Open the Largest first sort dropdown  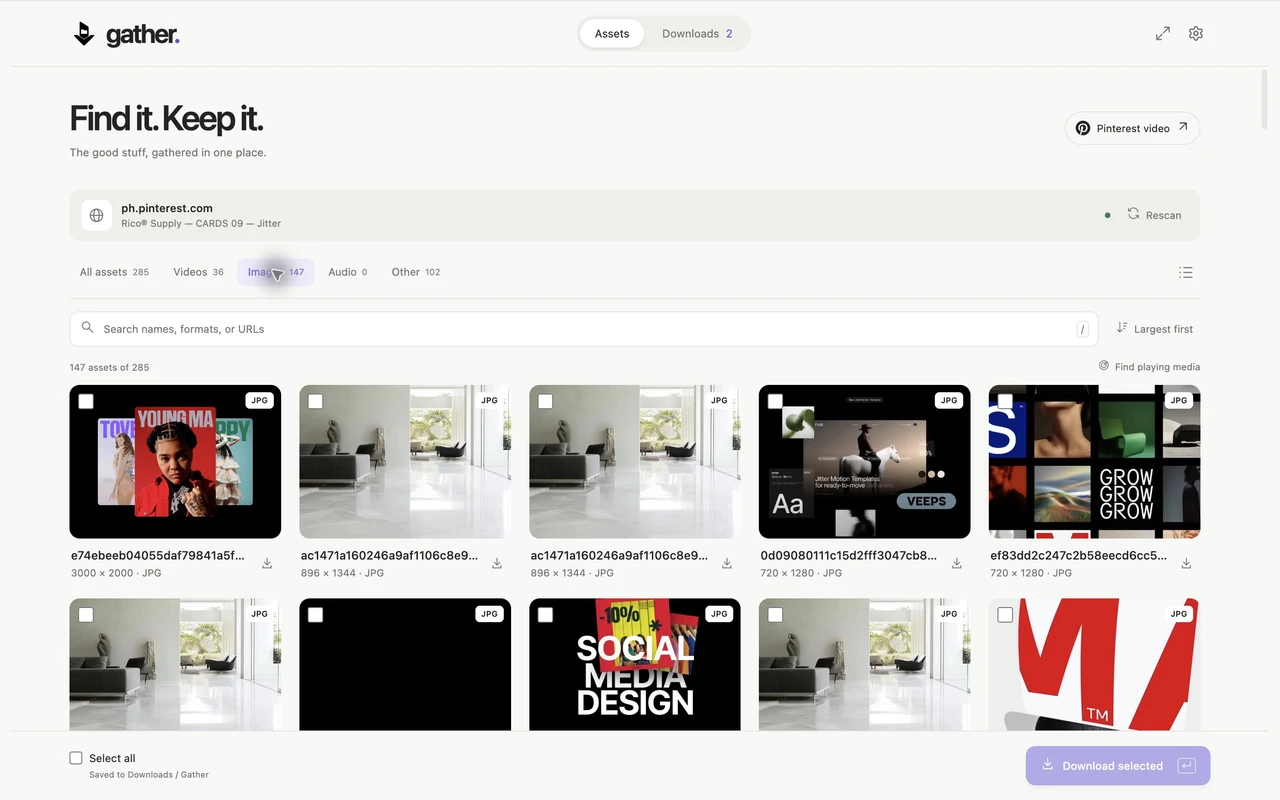tap(1155, 329)
